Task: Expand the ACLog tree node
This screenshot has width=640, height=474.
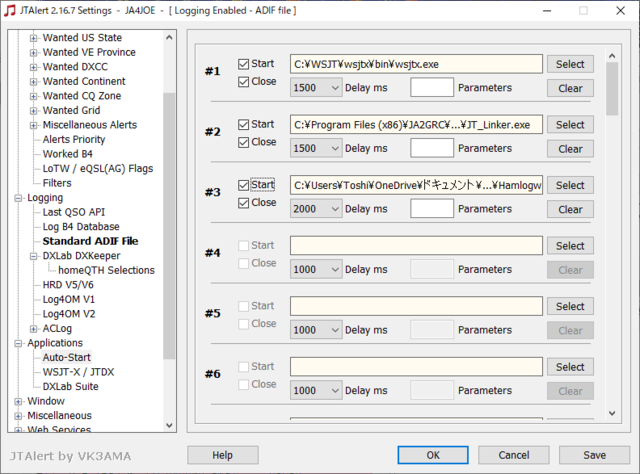Action: [33, 329]
